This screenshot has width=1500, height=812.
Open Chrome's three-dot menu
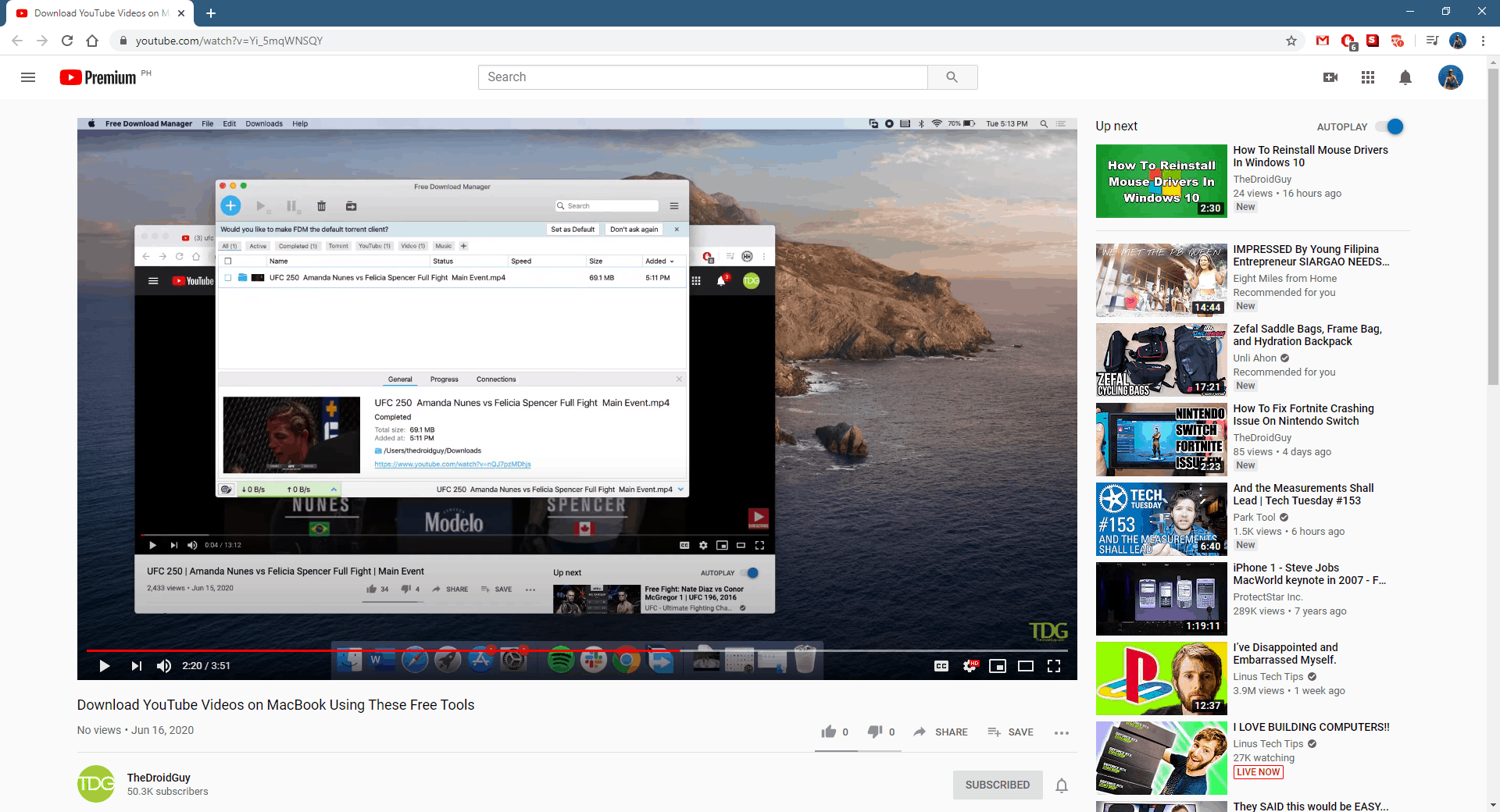(1483, 41)
